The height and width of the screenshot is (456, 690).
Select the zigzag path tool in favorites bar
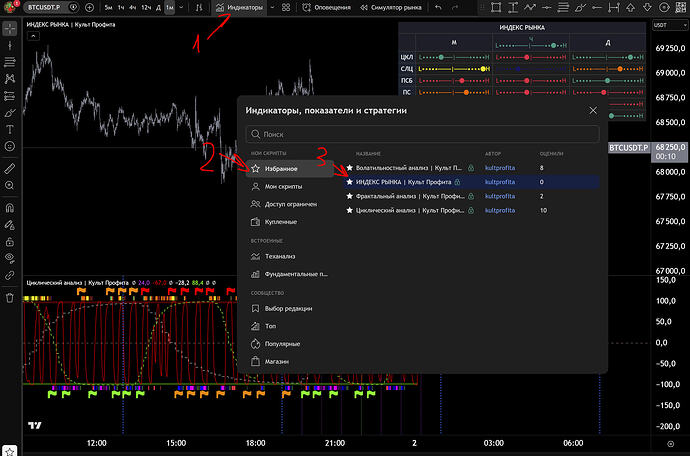[x=530, y=7]
